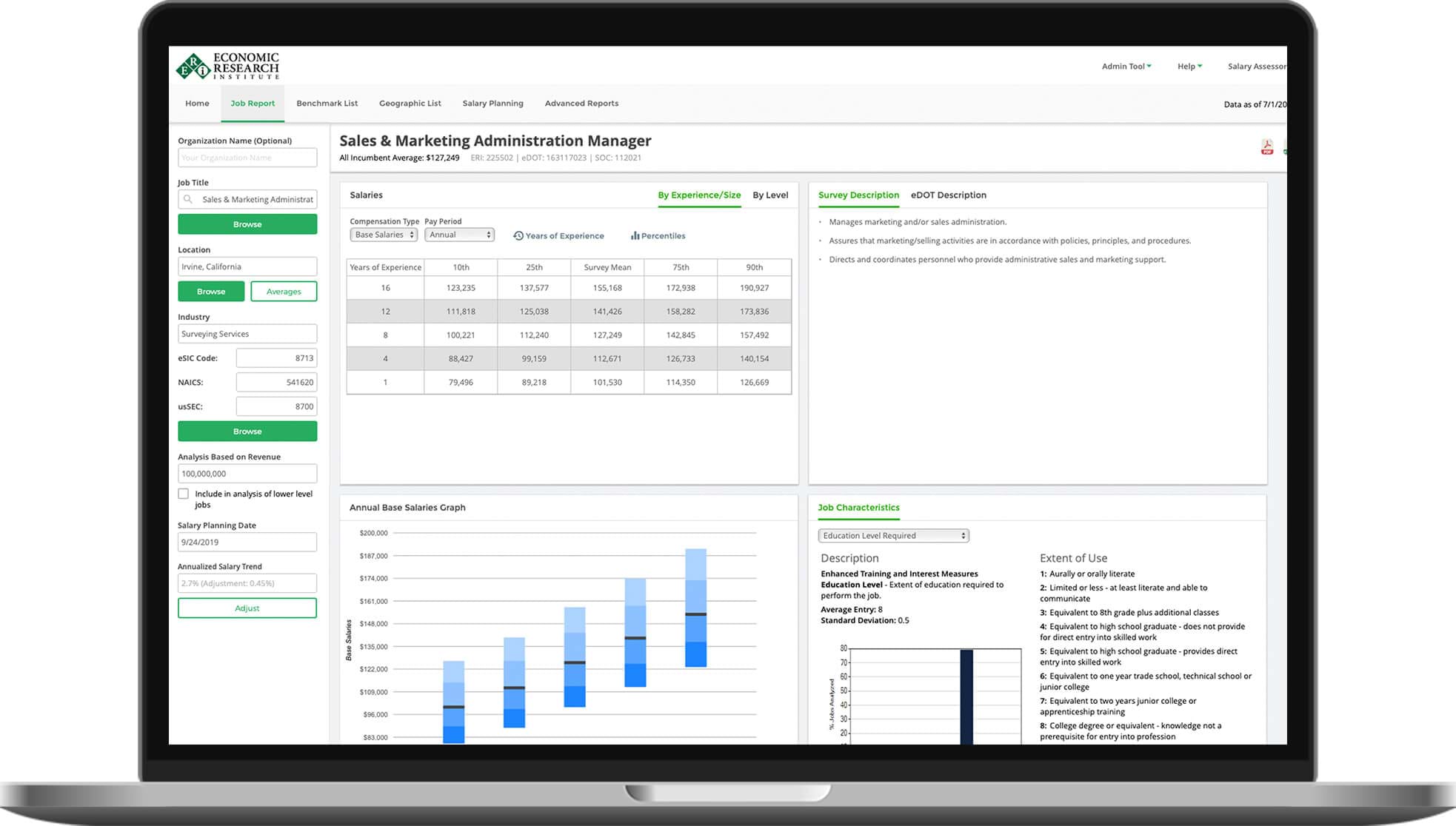Export the report as PDF

1268,147
